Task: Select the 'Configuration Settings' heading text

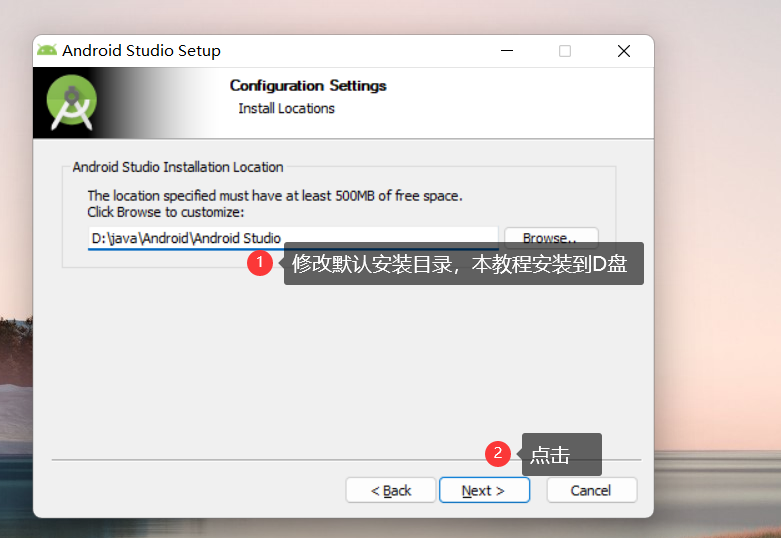Action: coord(308,86)
